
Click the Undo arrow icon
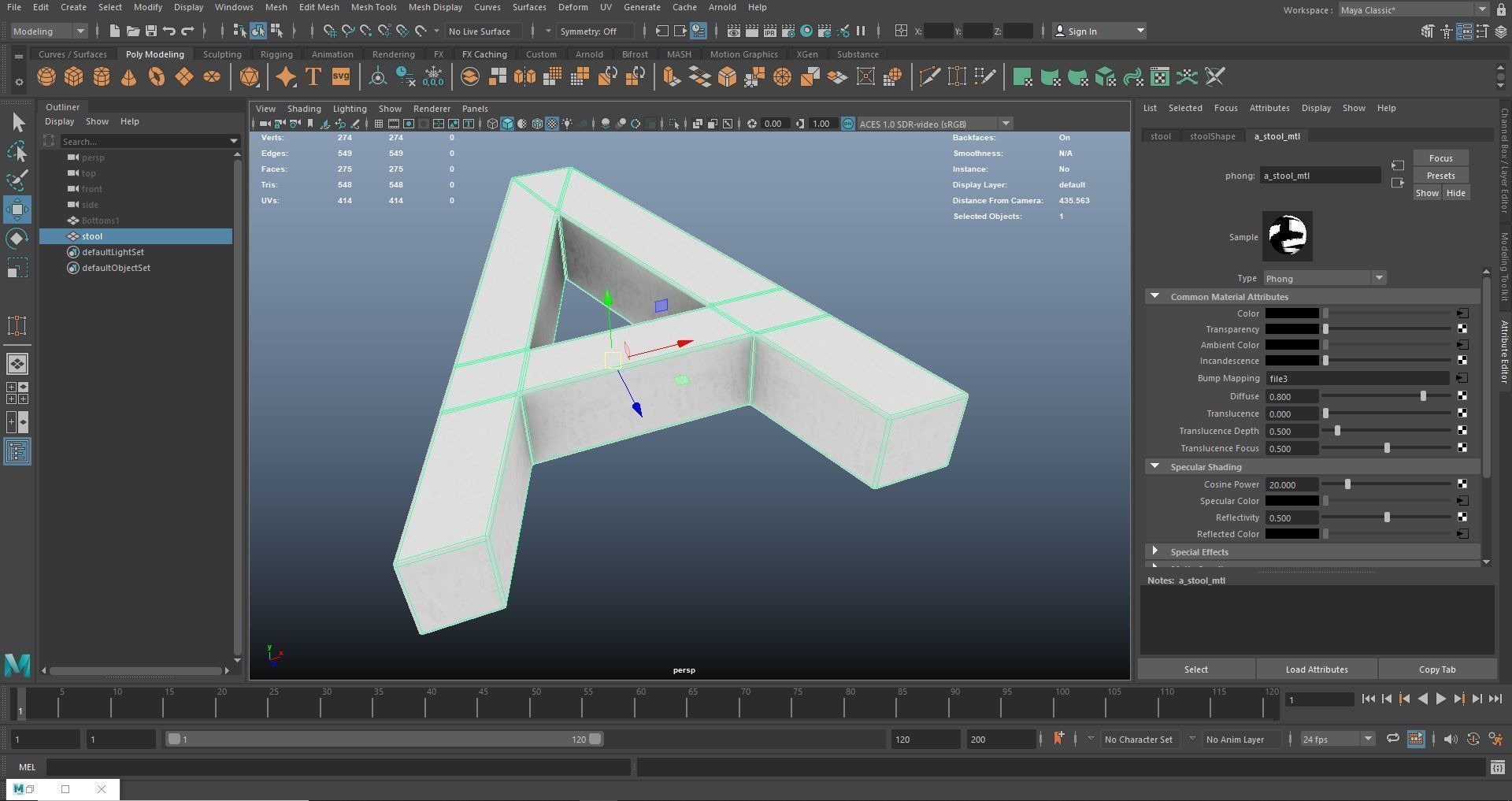(169, 32)
